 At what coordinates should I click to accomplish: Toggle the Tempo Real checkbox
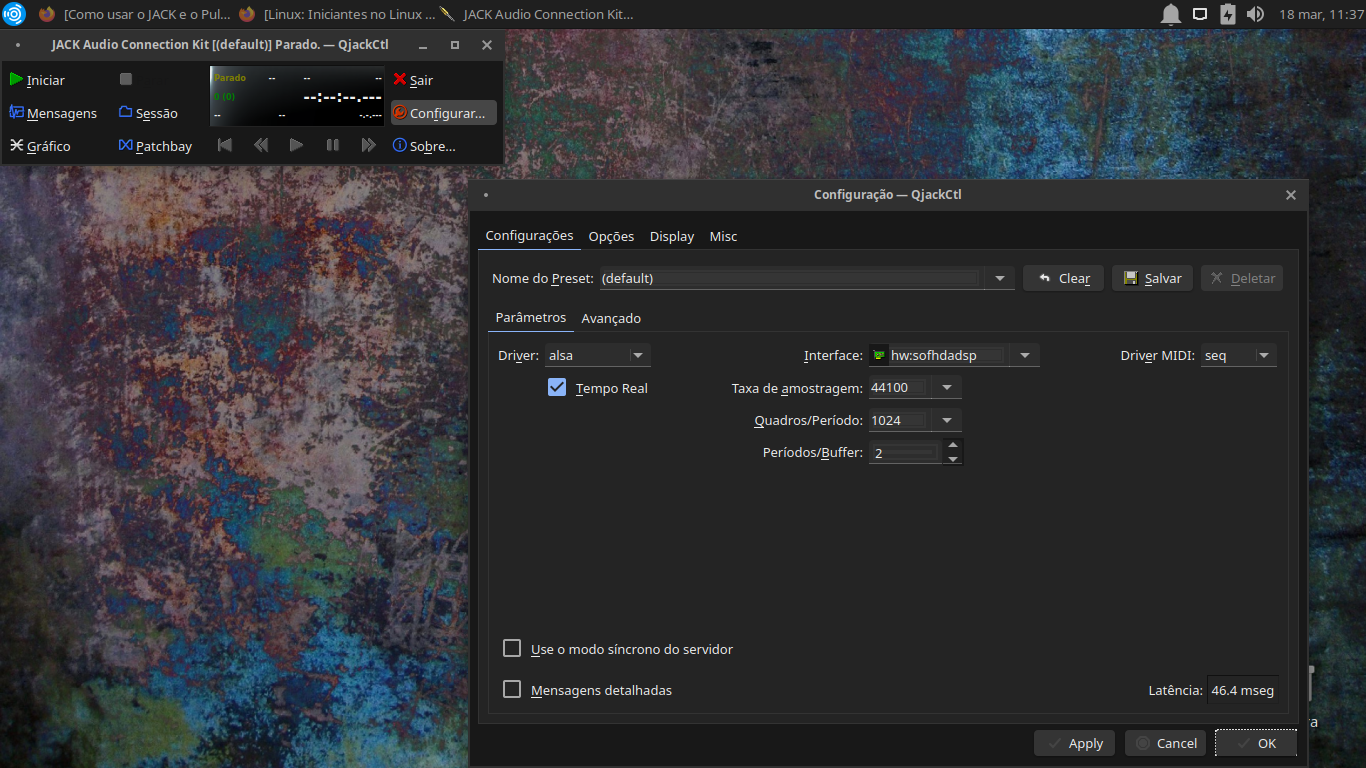tap(557, 387)
